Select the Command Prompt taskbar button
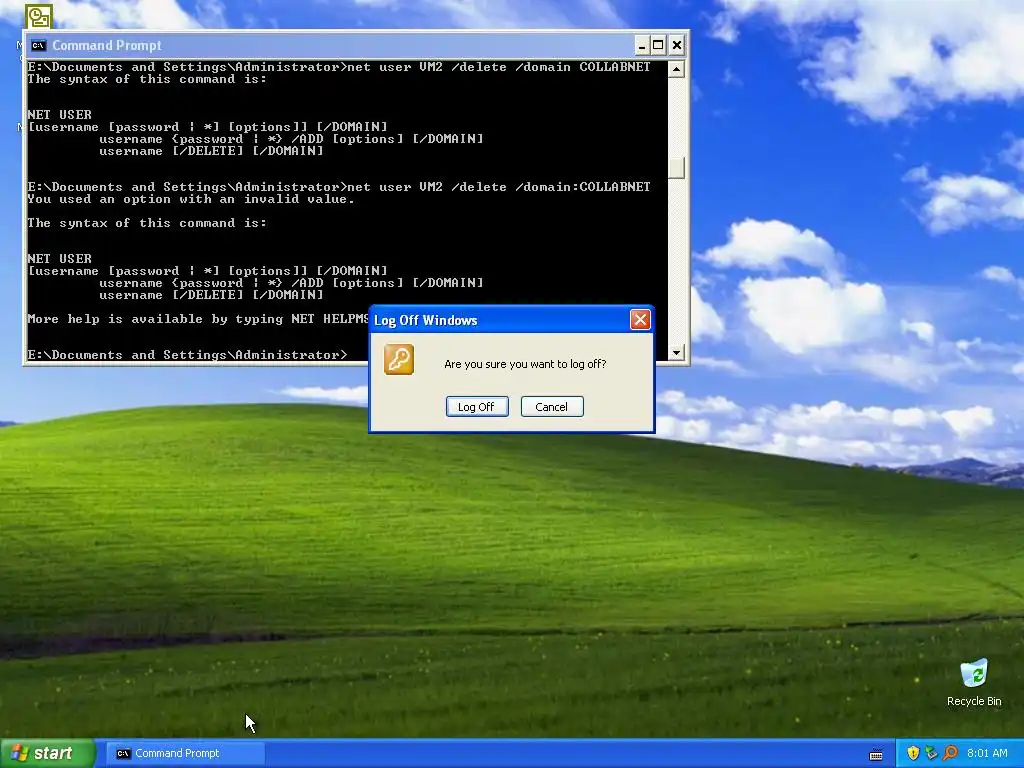 [x=185, y=753]
